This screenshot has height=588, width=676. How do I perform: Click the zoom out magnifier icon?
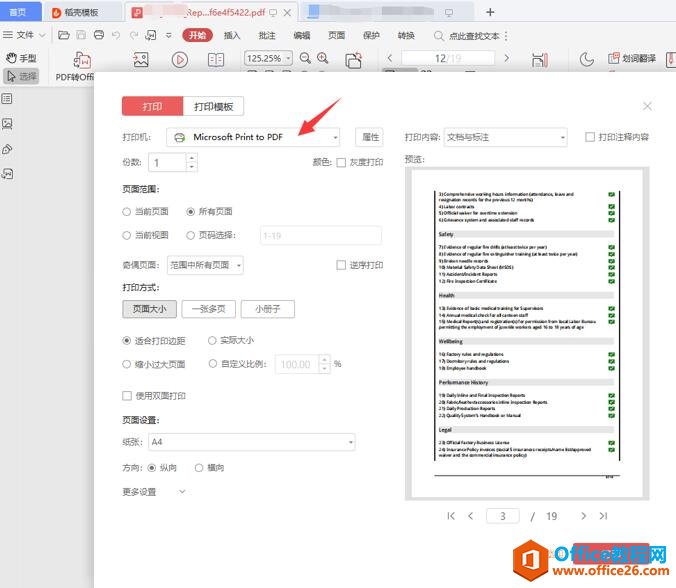coord(305,59)
